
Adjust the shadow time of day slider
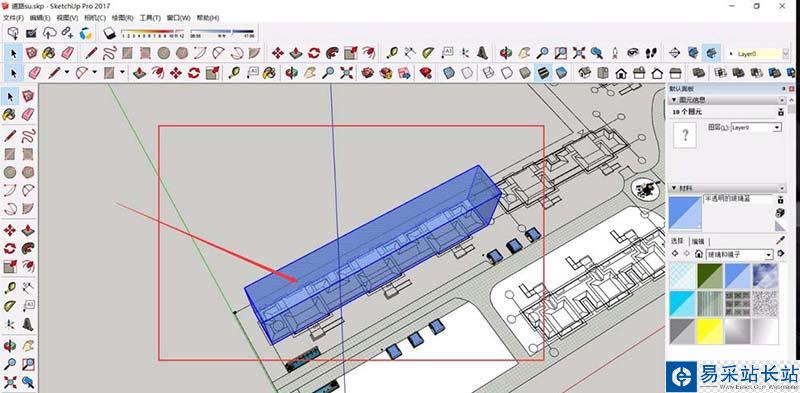point(221,34)
